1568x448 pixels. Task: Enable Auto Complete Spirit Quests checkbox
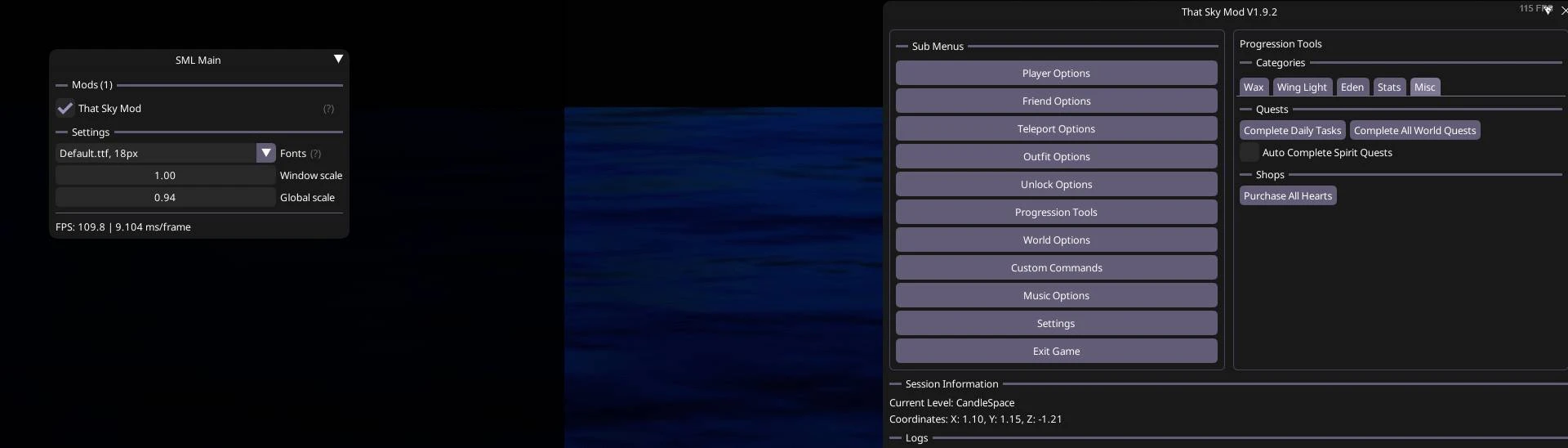tap(1249, 152)
